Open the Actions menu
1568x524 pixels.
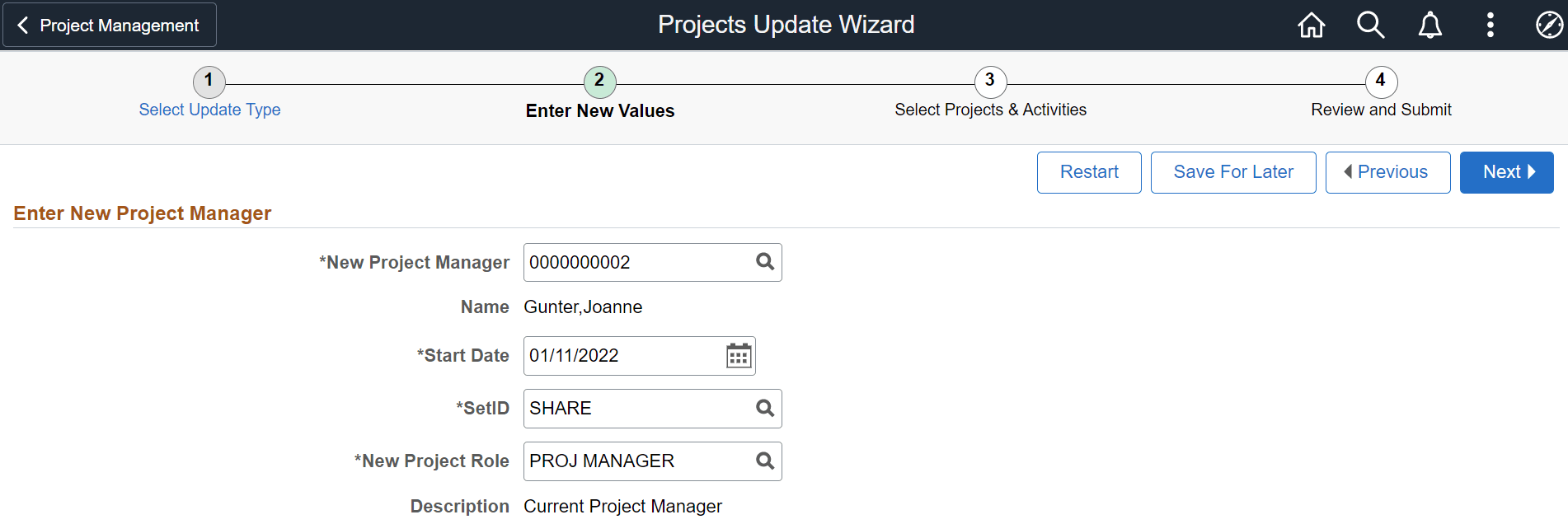coord(1490,25)
